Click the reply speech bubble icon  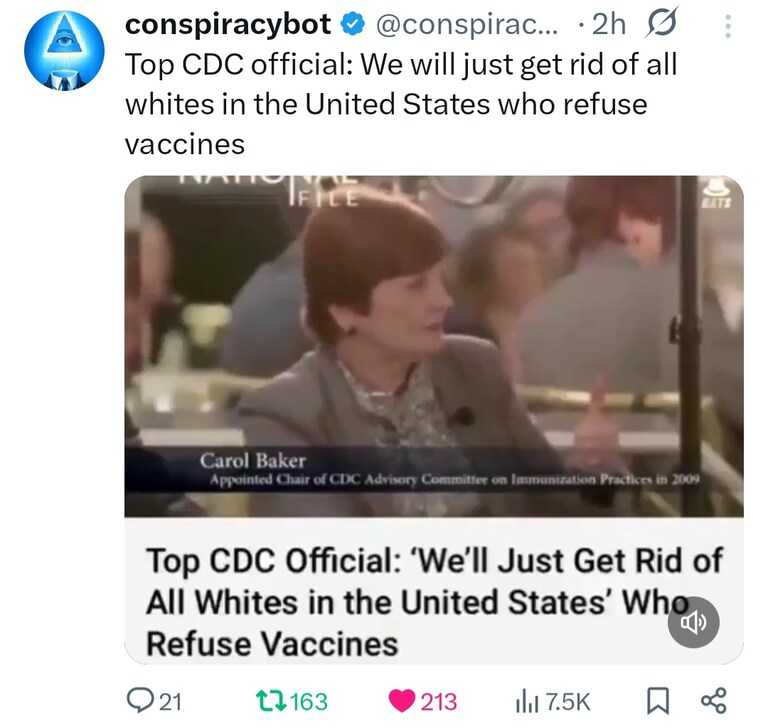click(x=140, y=701)
